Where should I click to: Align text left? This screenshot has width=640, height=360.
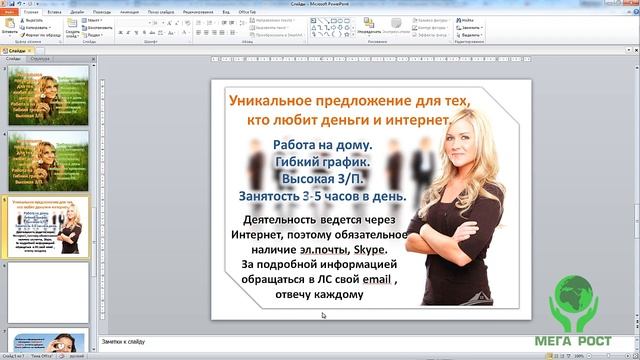point(198,33)
